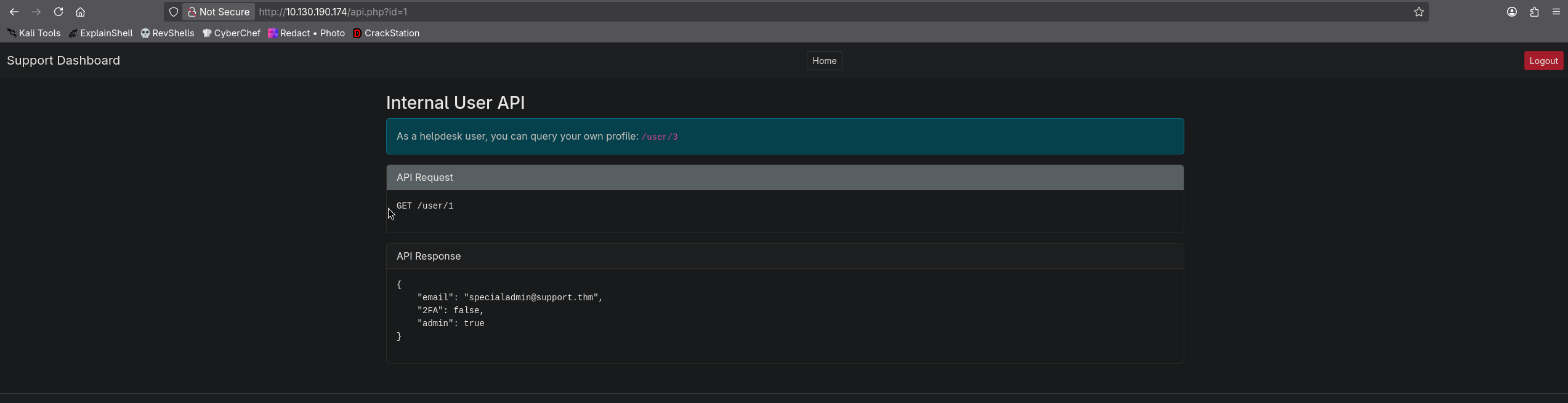This screenshot has width=1568, height=403.
Task: Click the Home navigation button
Action: coord(824,61)
